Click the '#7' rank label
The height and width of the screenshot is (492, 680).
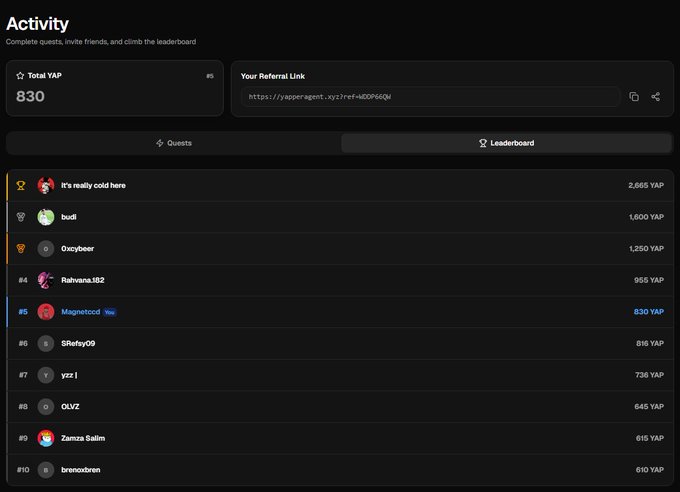point(23,375)
